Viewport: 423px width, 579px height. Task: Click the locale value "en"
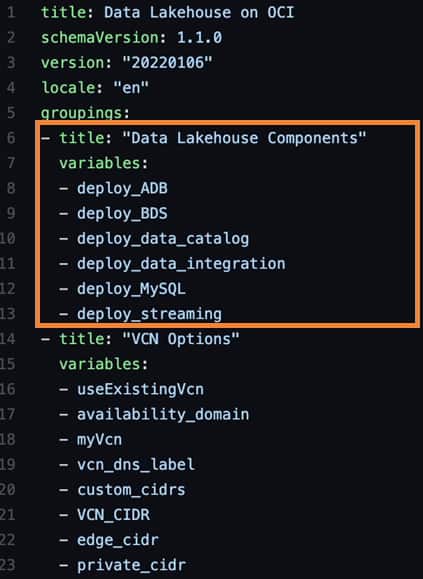click(131, 88)
